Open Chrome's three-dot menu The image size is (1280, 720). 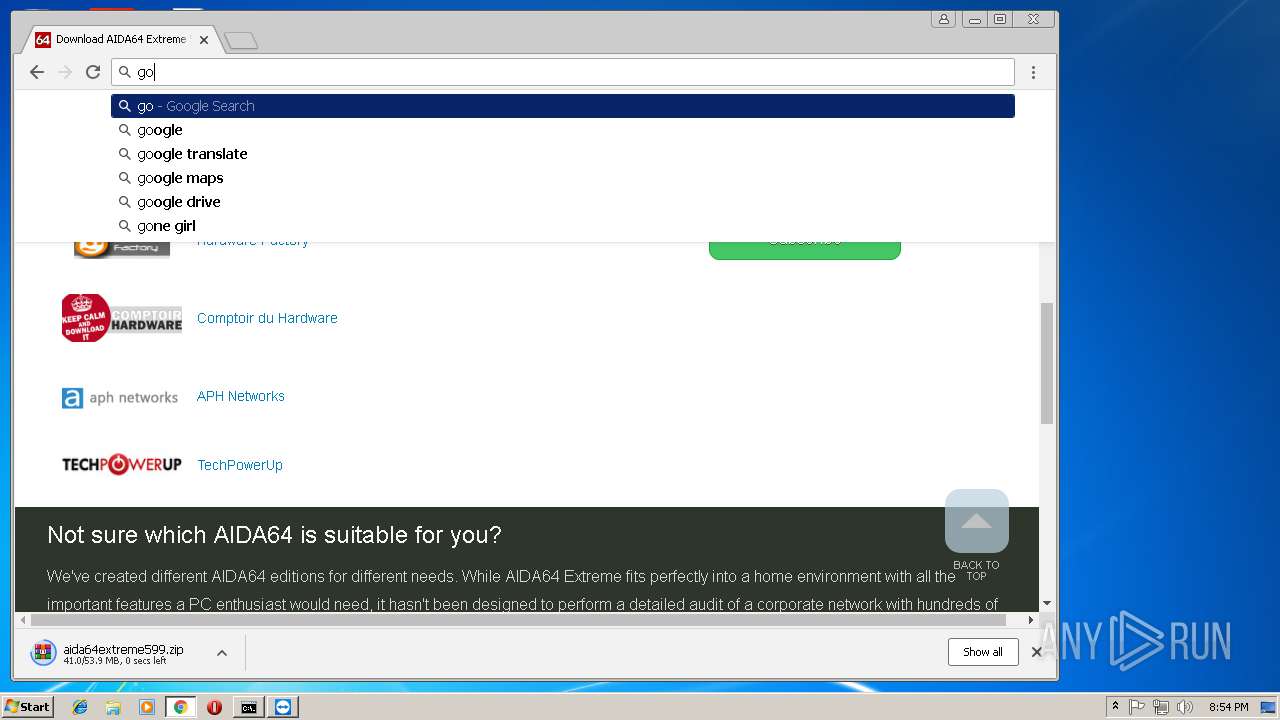[1033, 72]
